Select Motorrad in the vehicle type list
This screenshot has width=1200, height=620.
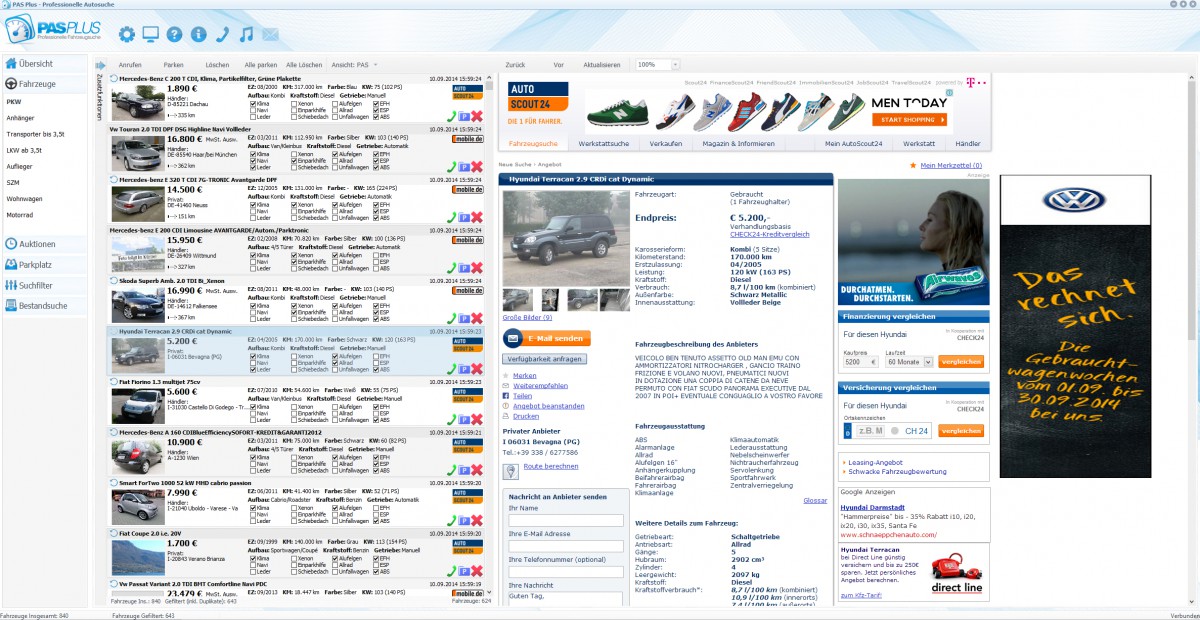click(21, 214)
